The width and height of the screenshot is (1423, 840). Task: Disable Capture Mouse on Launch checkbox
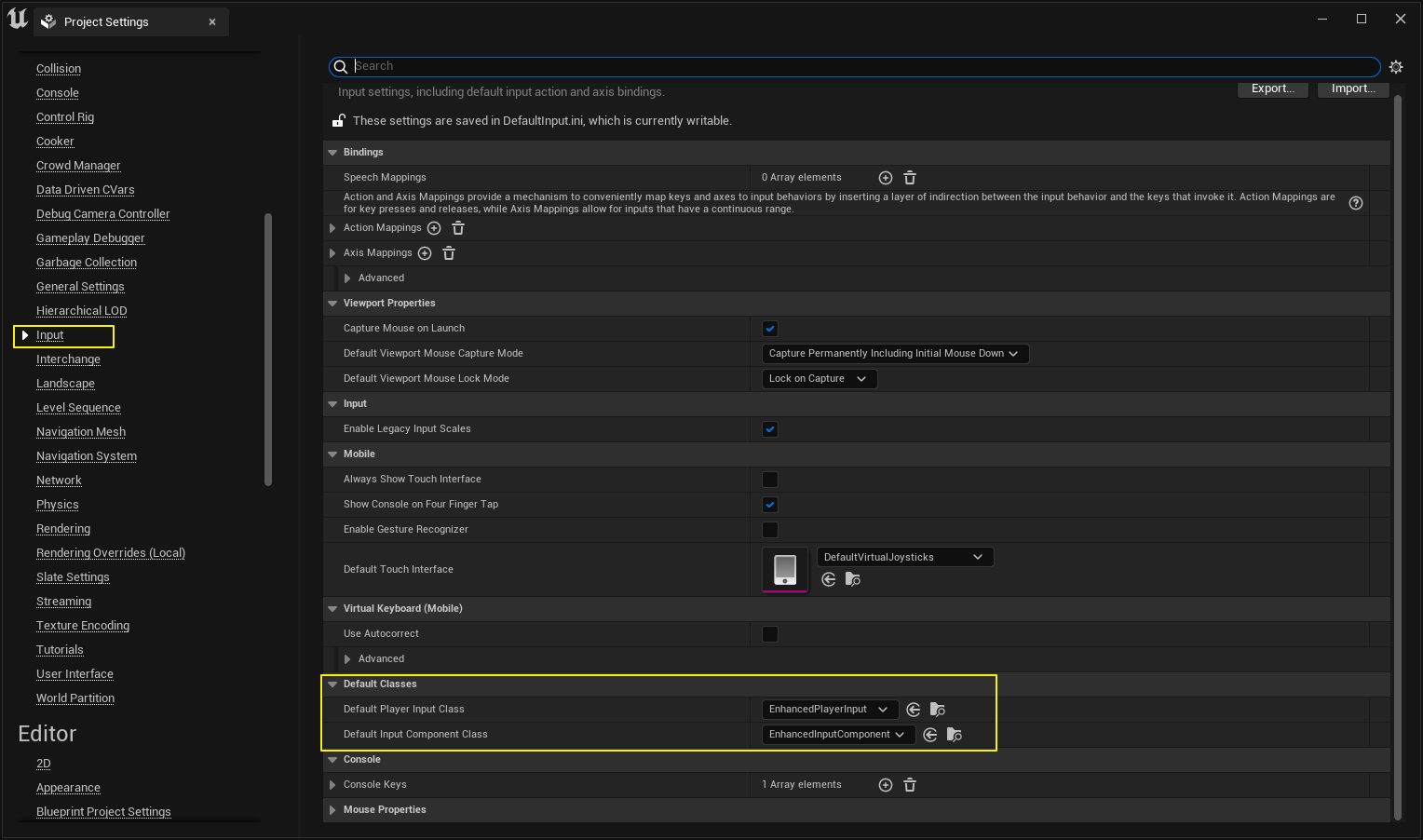[770, 329]
